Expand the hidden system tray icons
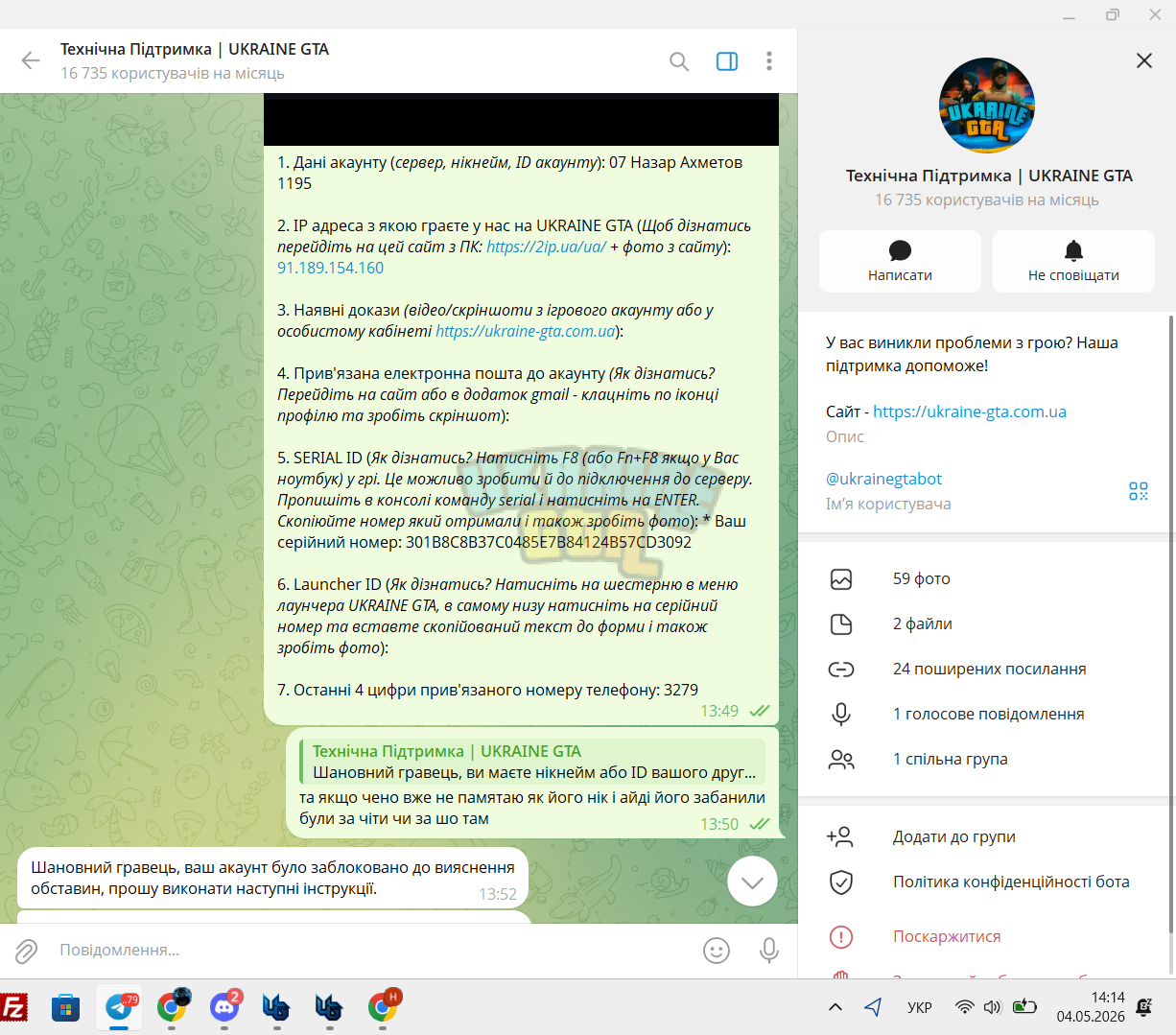Viewport: 1176px width, 1035px height. click(x=835, y=1007)
